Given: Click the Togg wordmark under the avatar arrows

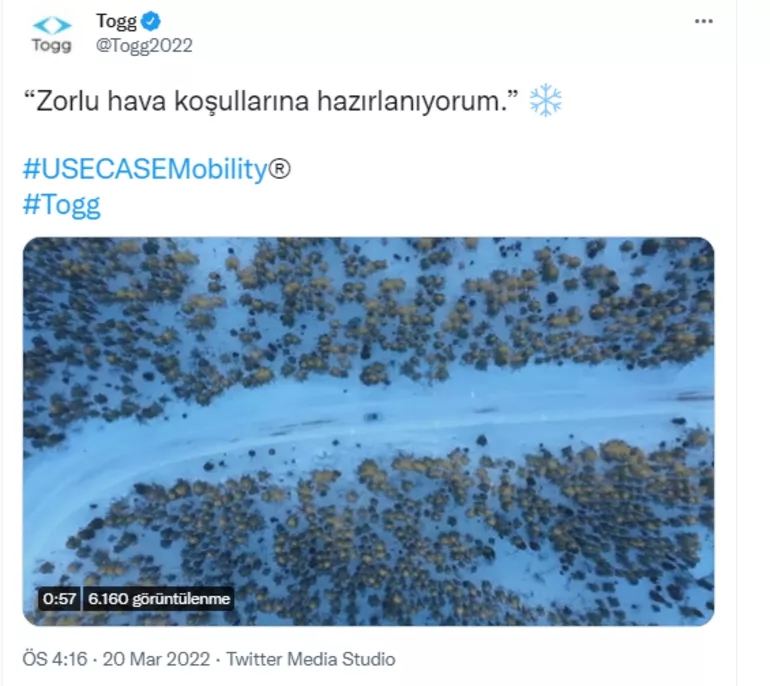Looking at the screenshot, I should pyautogui.click(x=52, y=46).
